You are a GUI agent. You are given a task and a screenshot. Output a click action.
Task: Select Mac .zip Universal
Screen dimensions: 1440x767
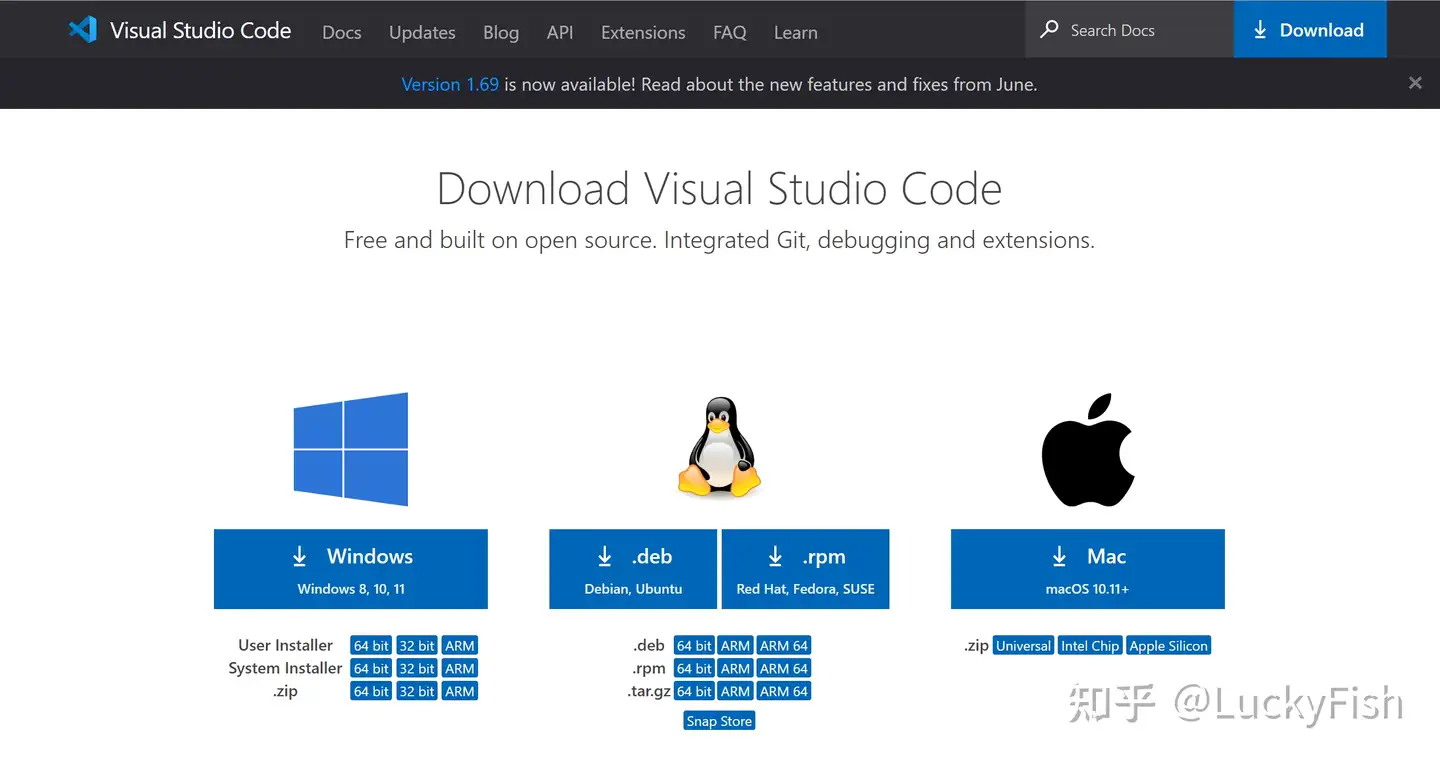coord(1023,646)
